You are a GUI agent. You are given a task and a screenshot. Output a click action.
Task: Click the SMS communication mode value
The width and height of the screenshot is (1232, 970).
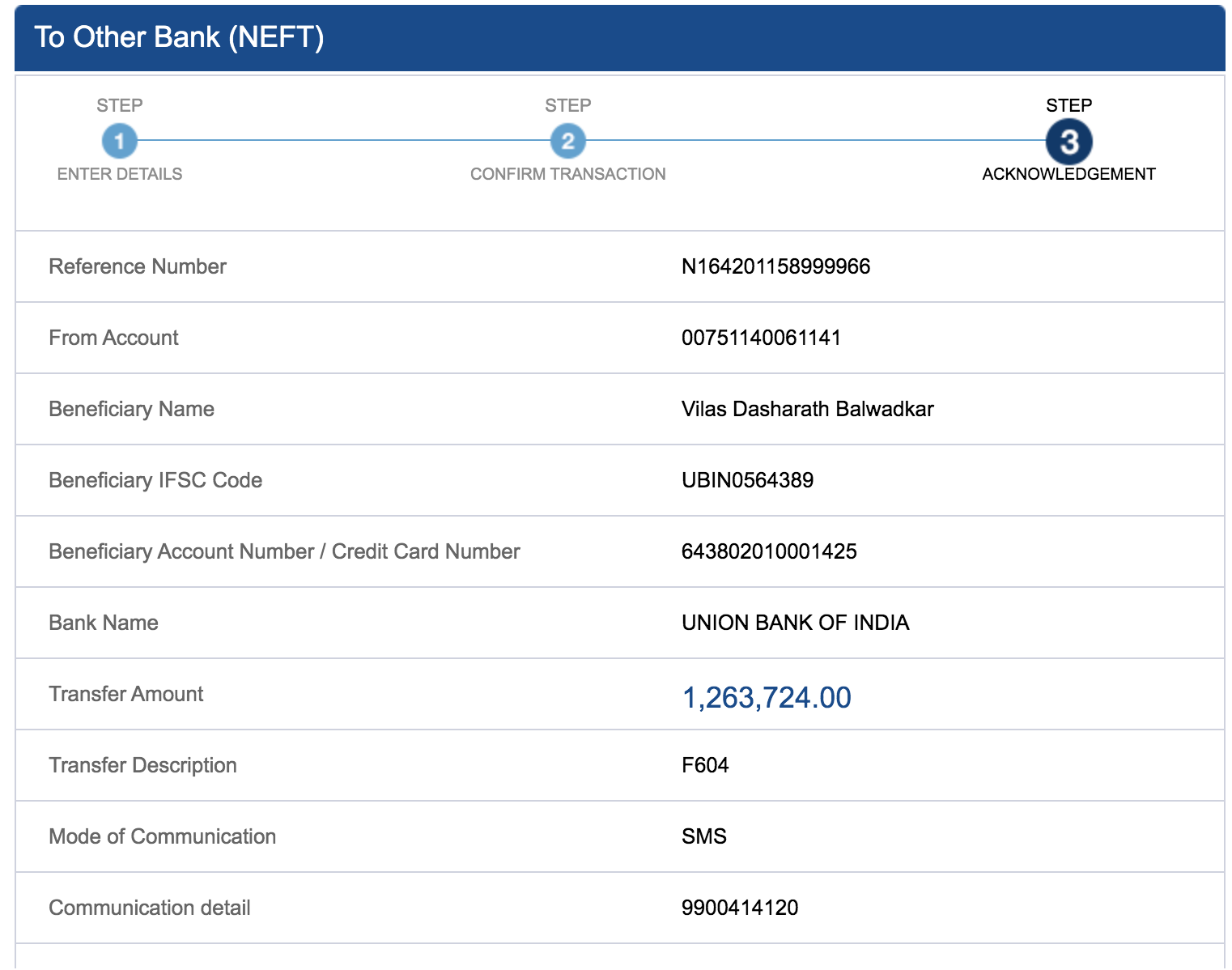pyautogui.click(x=704, y=836)
